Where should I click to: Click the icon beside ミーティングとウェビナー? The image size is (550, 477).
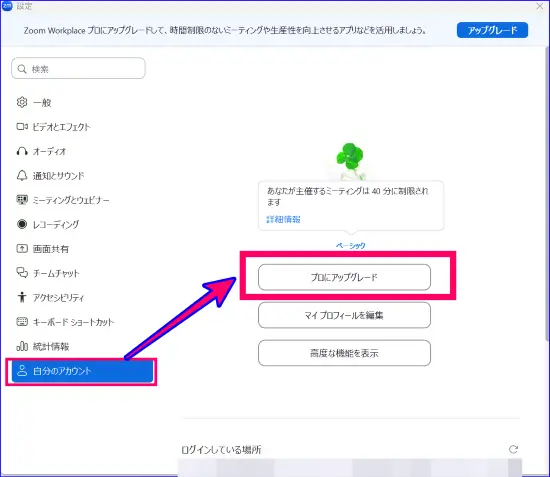pos(22,200)
